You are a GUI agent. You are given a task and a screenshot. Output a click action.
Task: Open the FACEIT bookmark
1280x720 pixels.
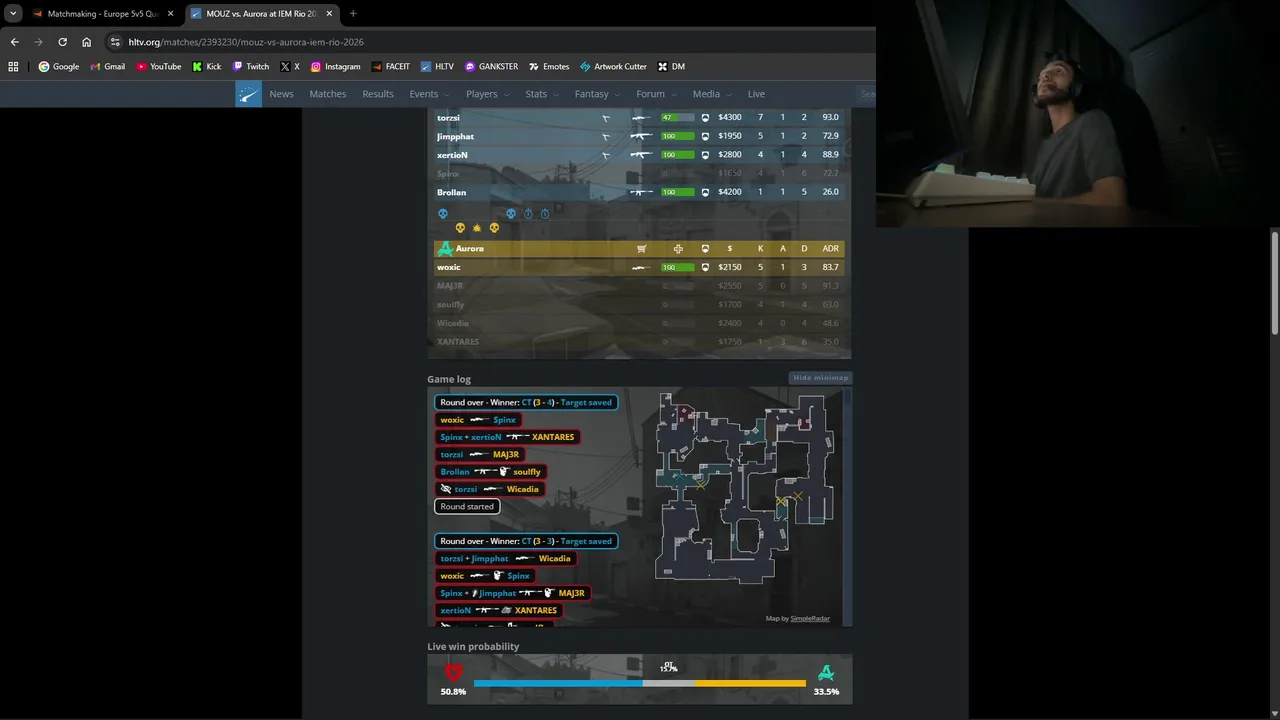(390, 67)
